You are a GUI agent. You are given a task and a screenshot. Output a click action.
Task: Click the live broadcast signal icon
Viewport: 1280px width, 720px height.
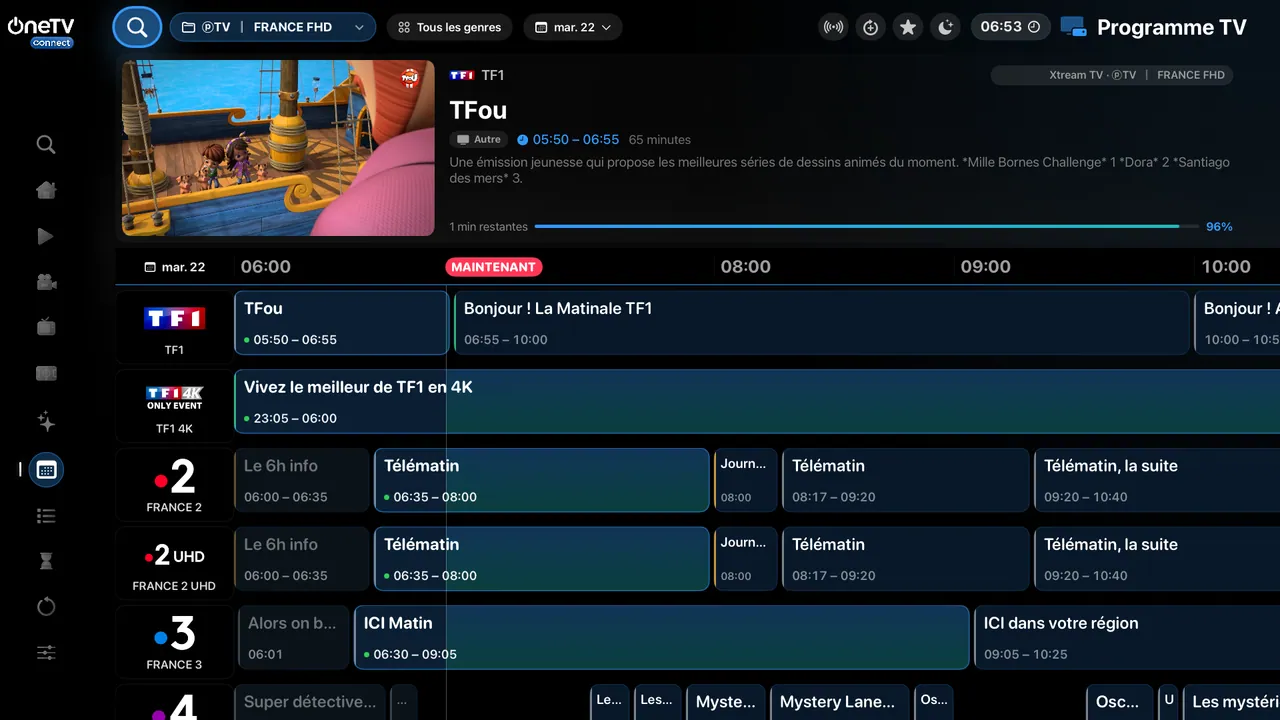[x=833, y=27]
